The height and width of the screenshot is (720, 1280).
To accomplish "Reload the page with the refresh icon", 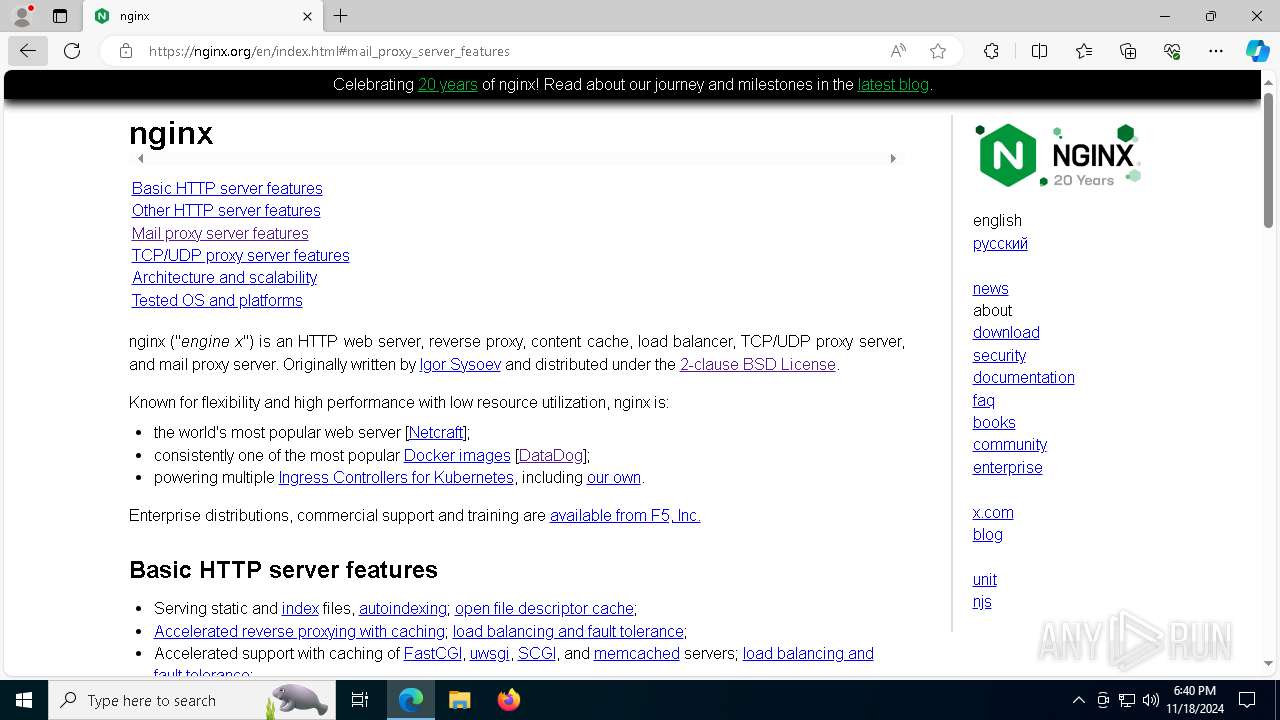I will pos(72,51).
